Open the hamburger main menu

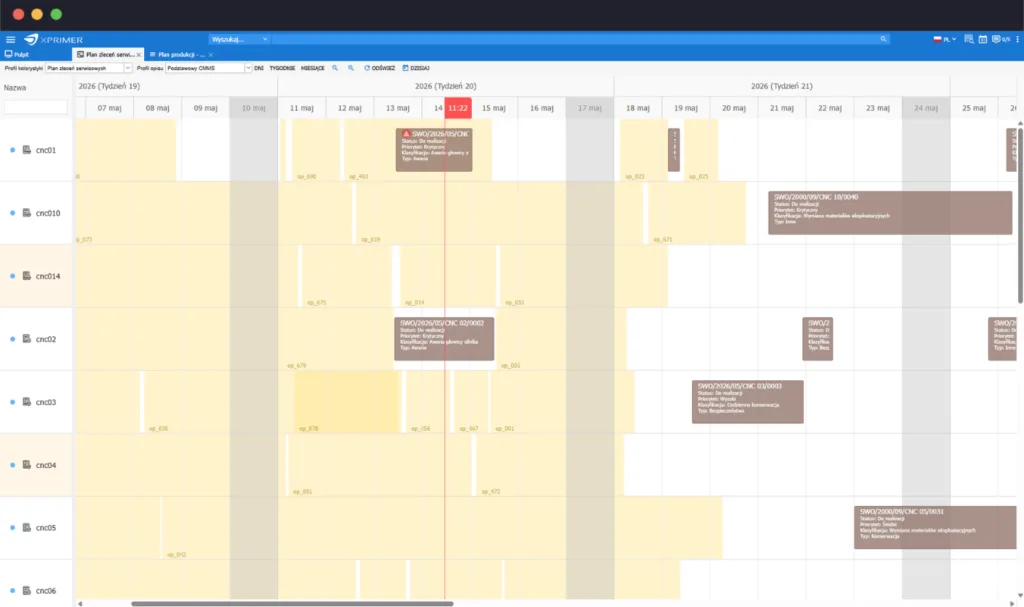[10, 39]
